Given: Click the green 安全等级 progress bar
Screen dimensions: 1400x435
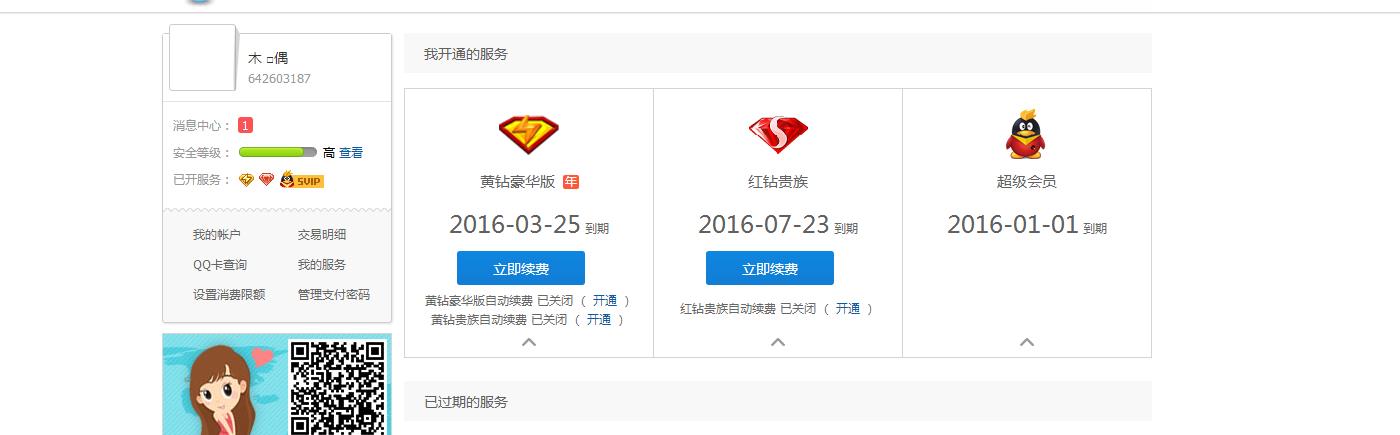Looking at the screenshot, I should pyautogui.click(x=278, y=153).
